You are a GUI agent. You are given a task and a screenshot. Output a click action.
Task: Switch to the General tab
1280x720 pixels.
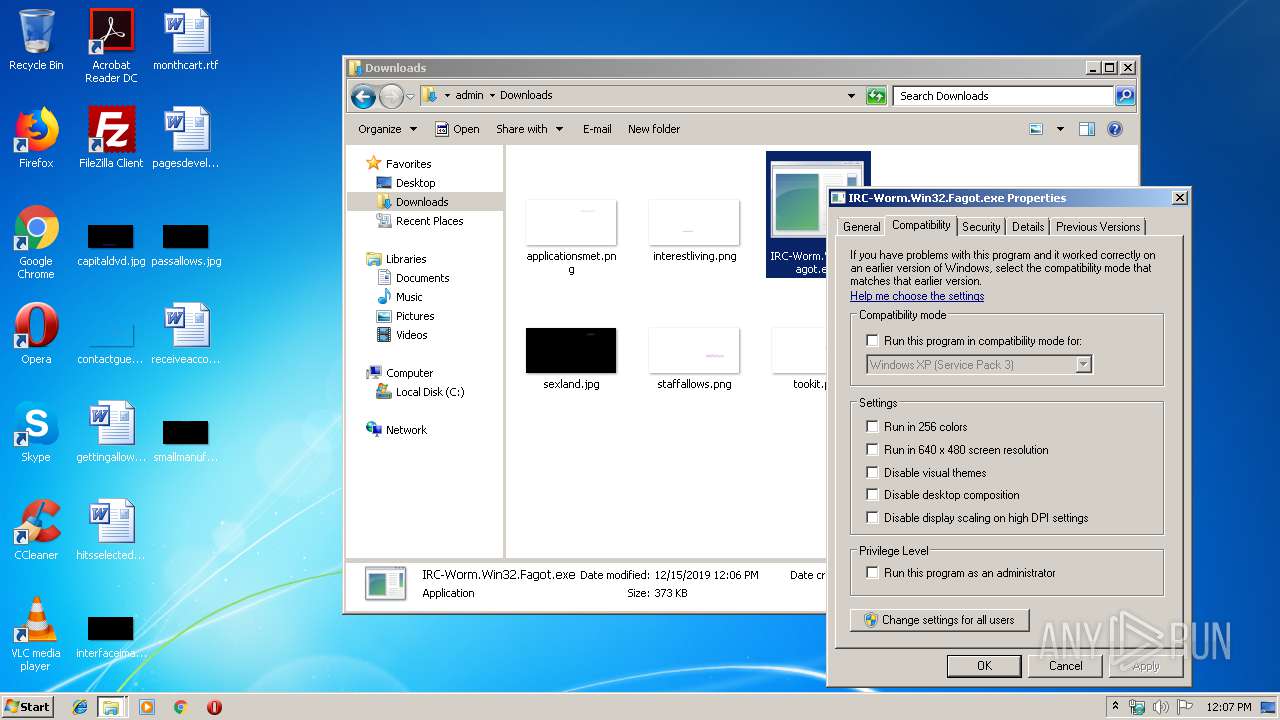(861, 227)
